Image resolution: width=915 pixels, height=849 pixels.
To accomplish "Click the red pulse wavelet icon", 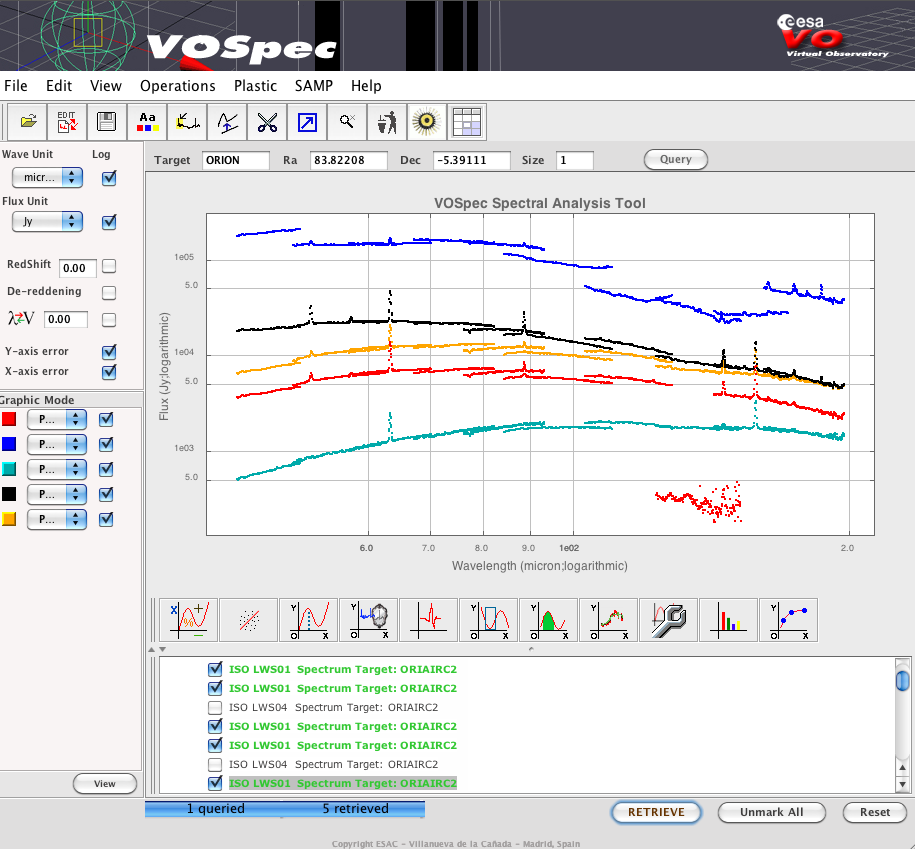I will tap(429, 620).
